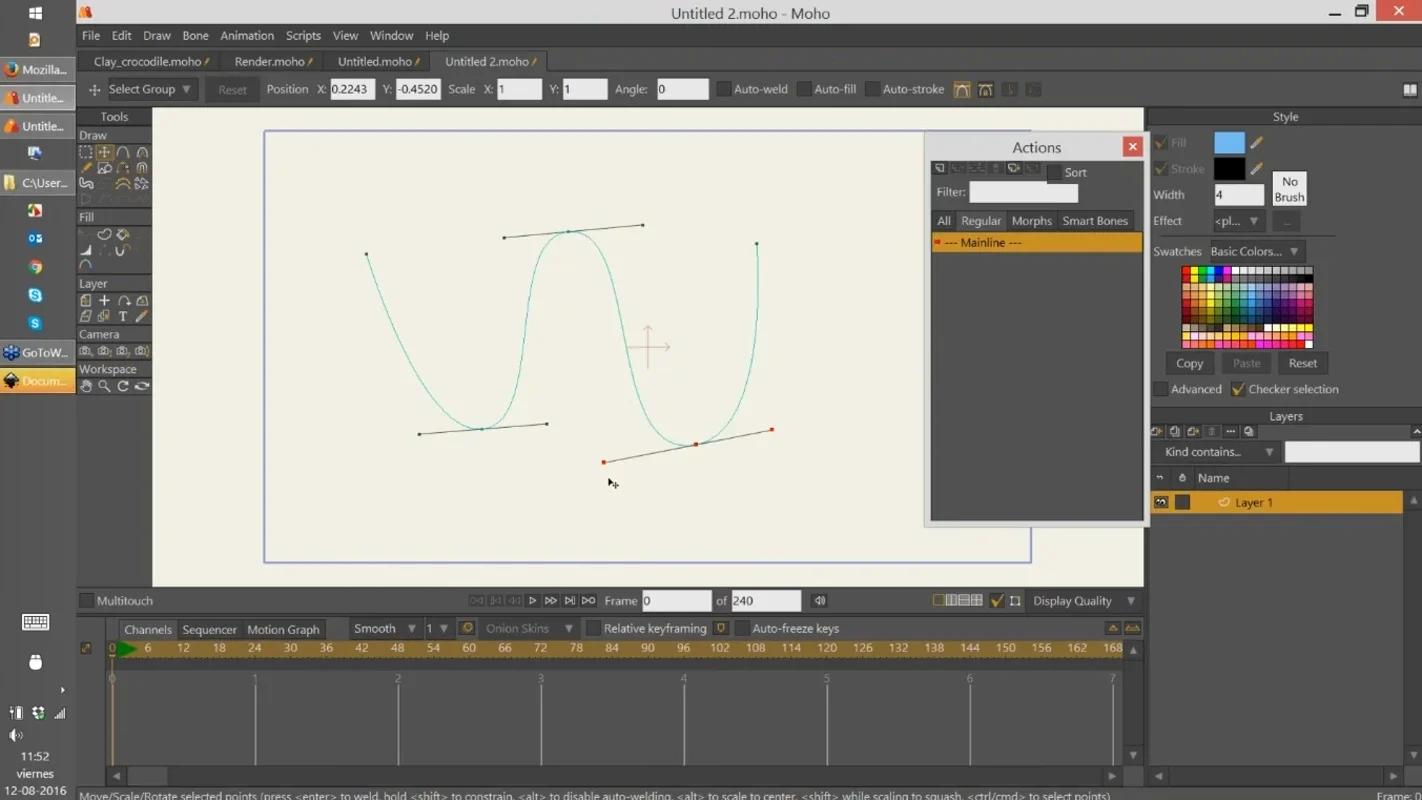Select the Create Shape tool in Fill

[104, 235]
